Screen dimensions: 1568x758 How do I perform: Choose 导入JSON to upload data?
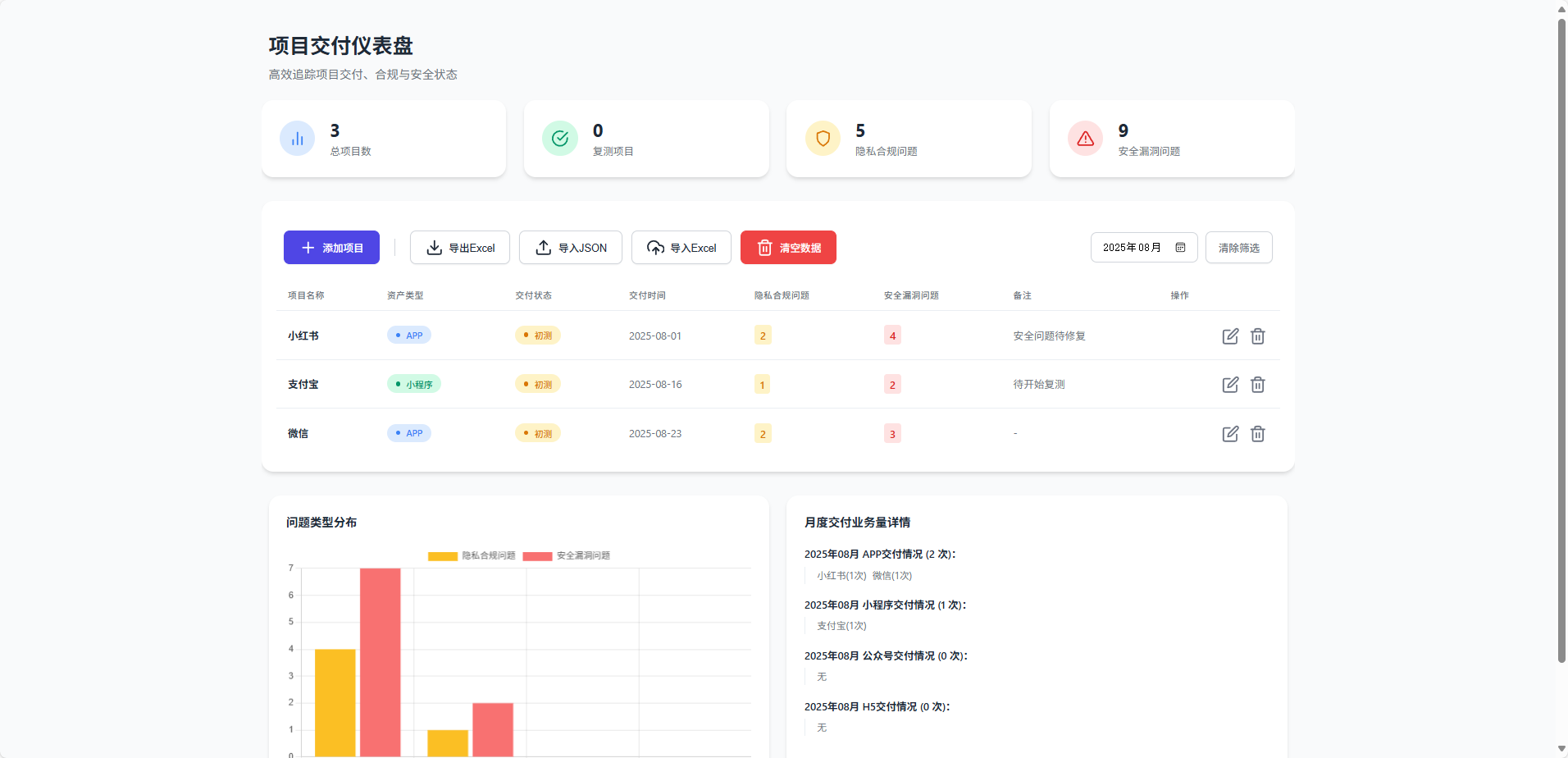[x=571, y=248]
